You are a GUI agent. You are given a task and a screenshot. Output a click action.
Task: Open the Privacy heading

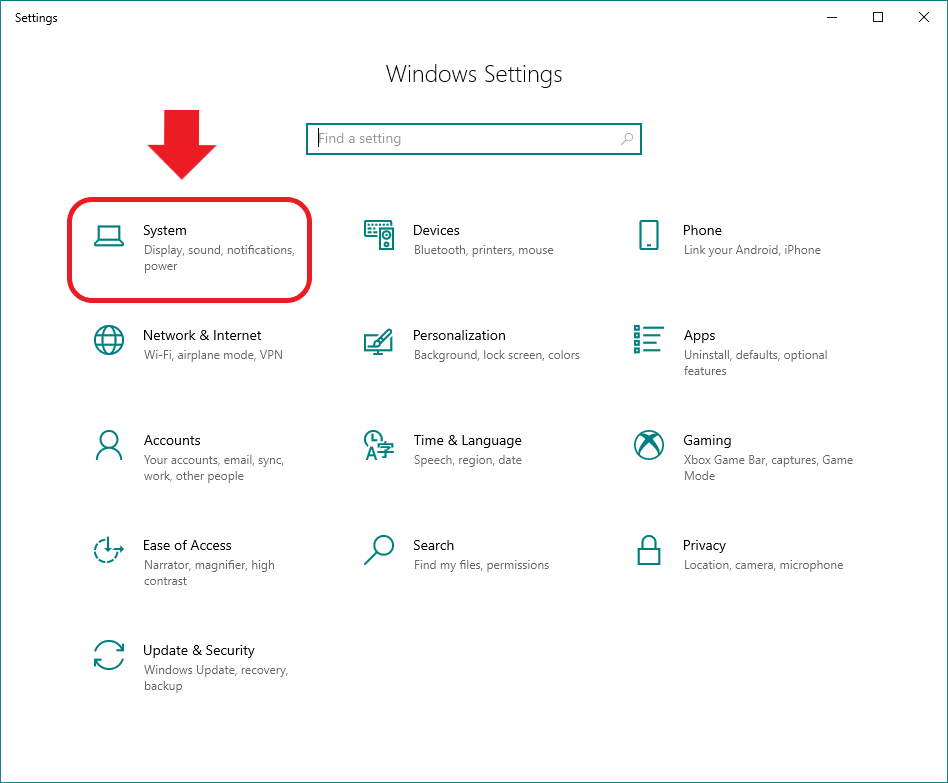(x=704, y=545)
